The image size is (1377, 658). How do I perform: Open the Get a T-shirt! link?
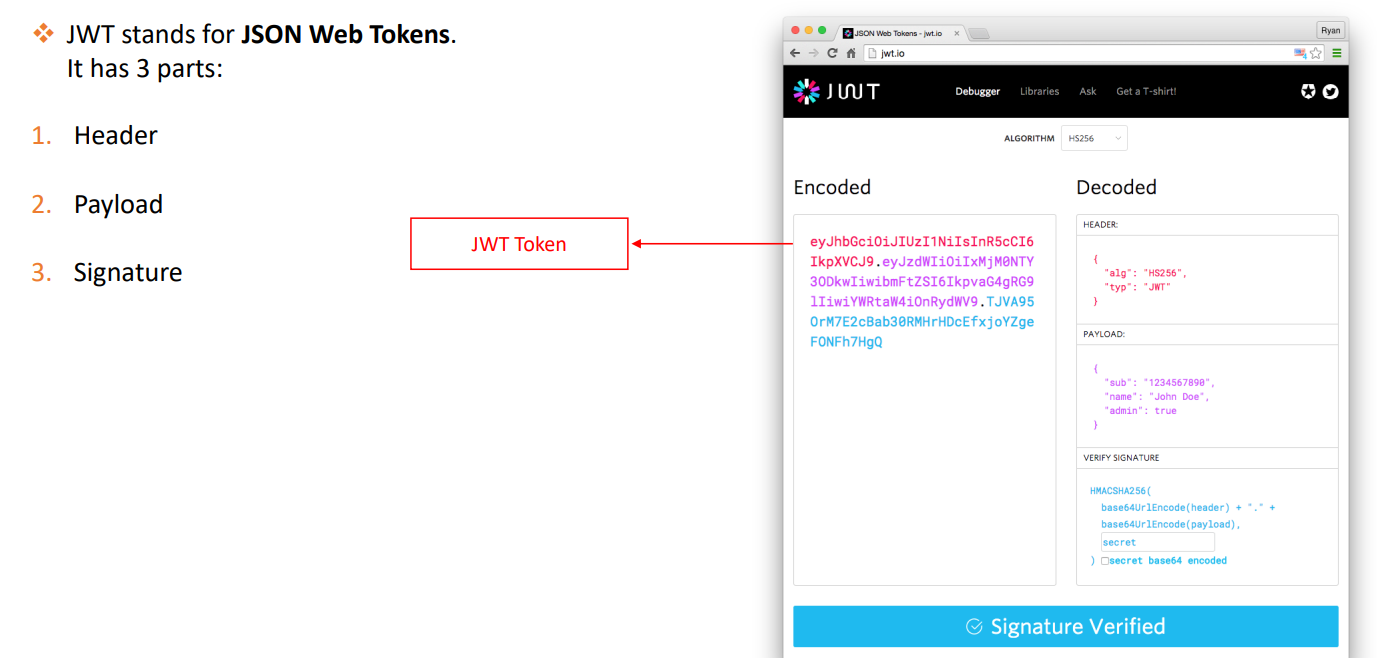pyautogui.click(x=1146, y=91)
